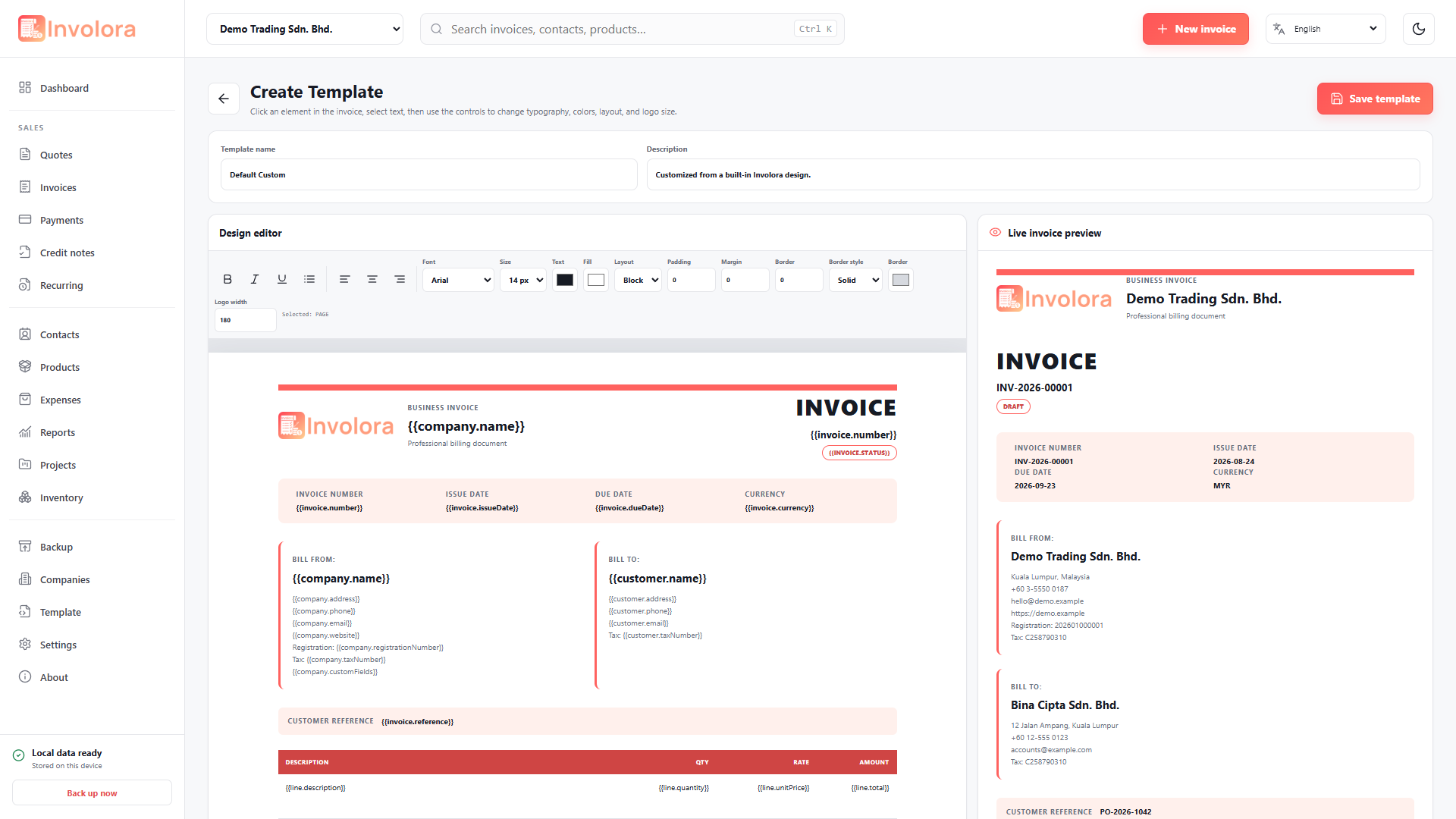The width and height of the screenshot is (1456, 819).
Task: Align text left in design editor
Action: point(344,280)
